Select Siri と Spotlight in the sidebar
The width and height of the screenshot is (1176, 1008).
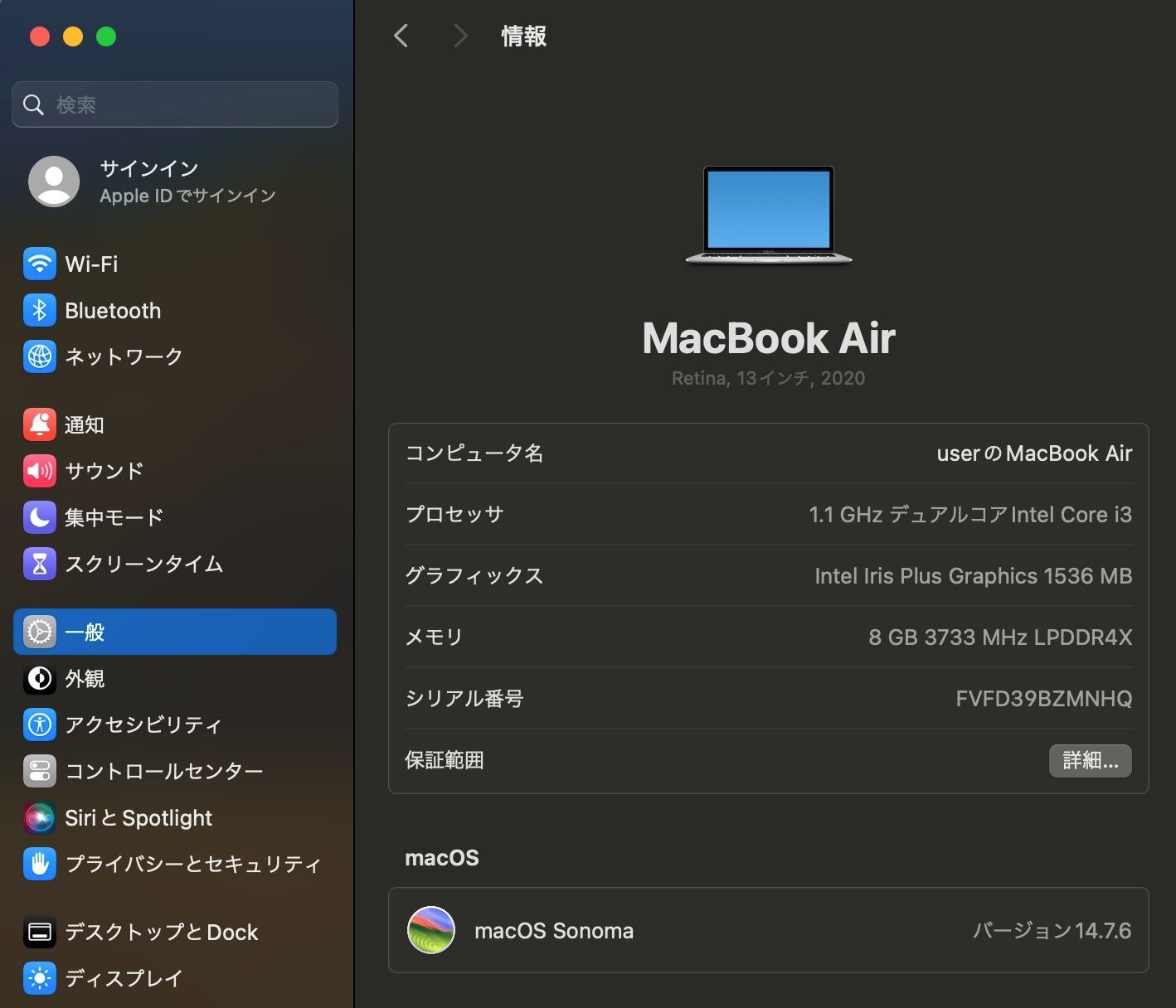point(175,818)
